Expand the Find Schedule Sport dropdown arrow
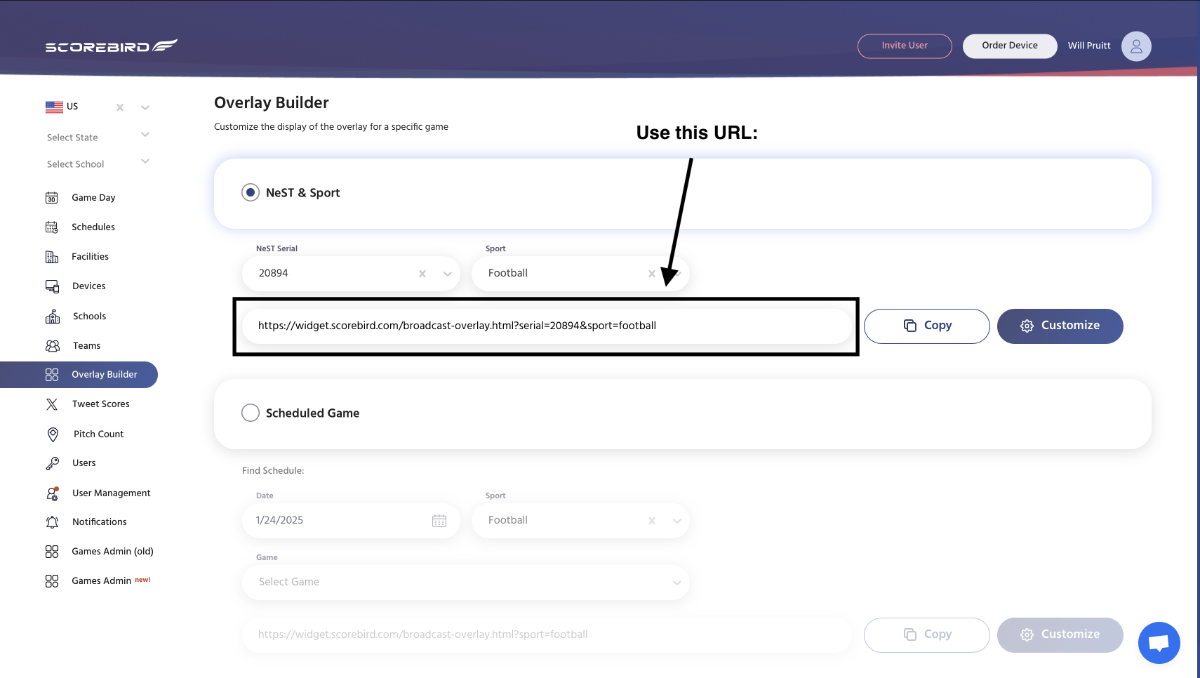The image size is (1200, 678). [677, 520]
